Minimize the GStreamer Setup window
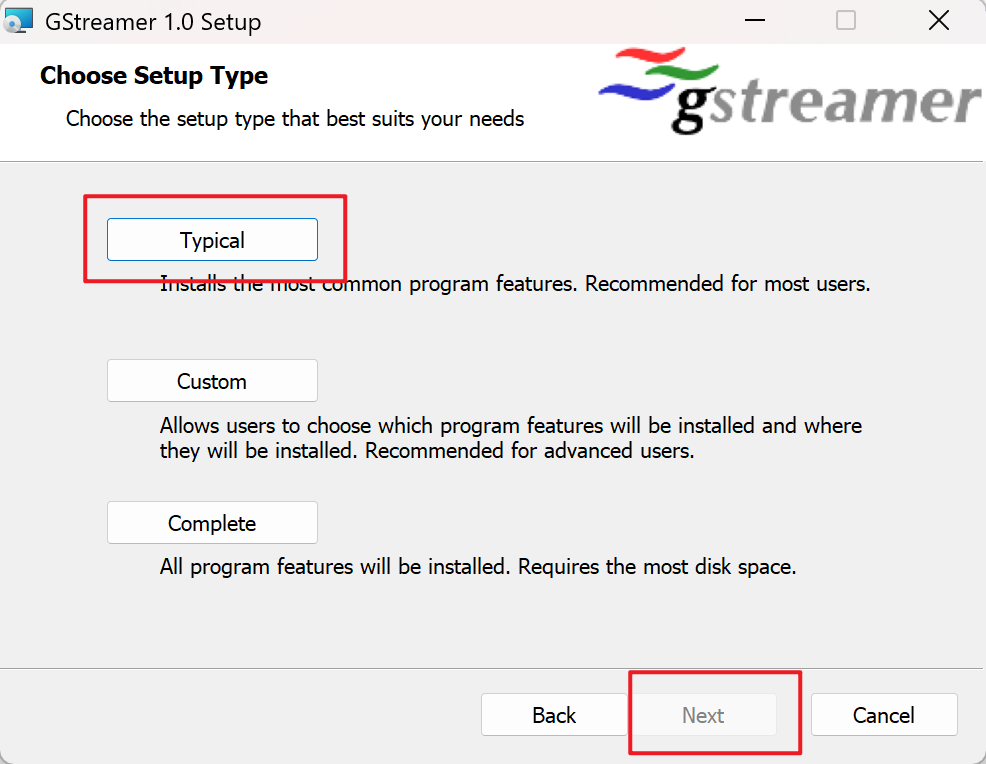This screenshot has width=986, height=764. (755, 21)
